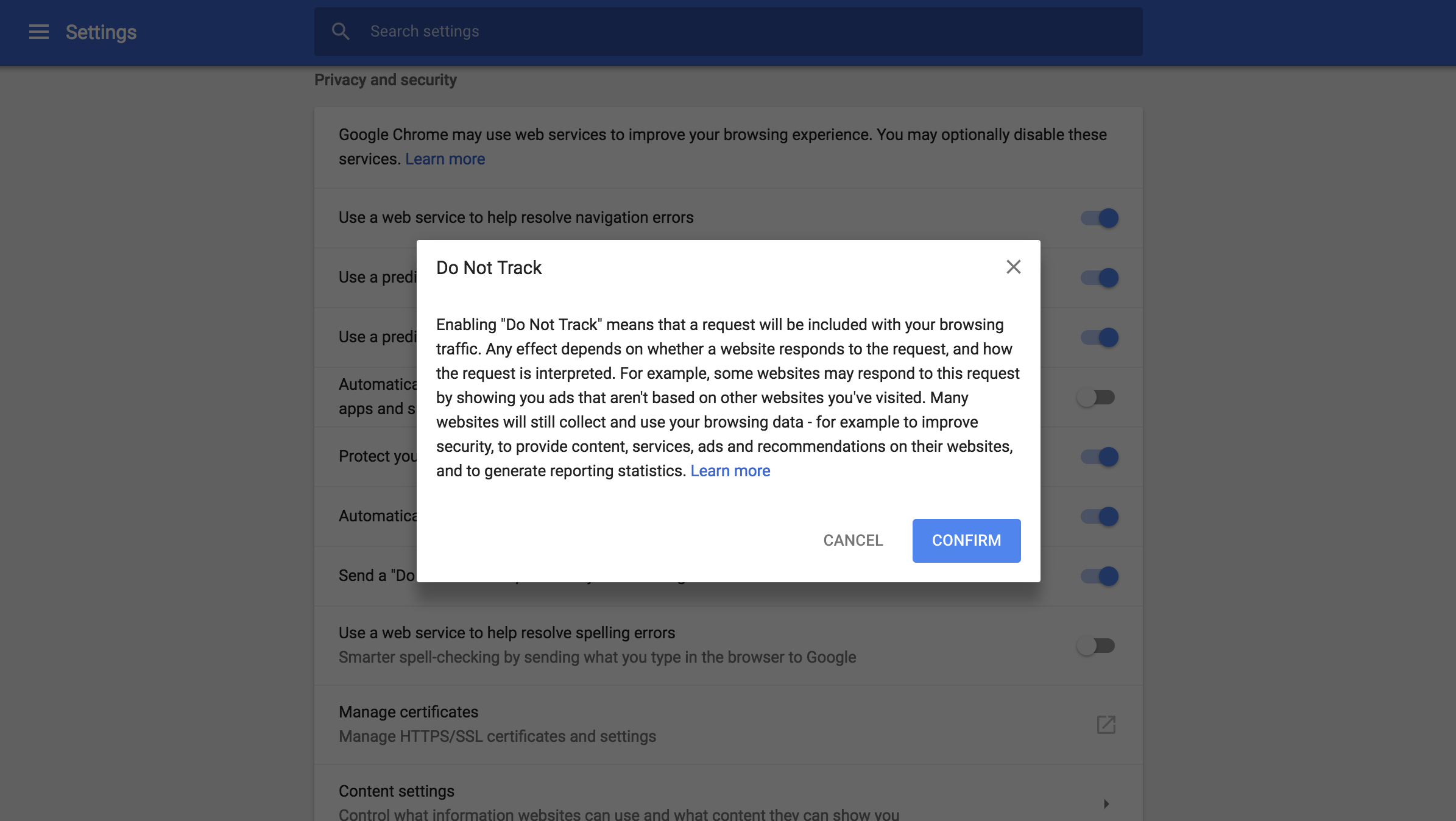Enable the spelling errors web service toggle
This screenshot has height=821, width=1456.
[x=1097, y=646]
